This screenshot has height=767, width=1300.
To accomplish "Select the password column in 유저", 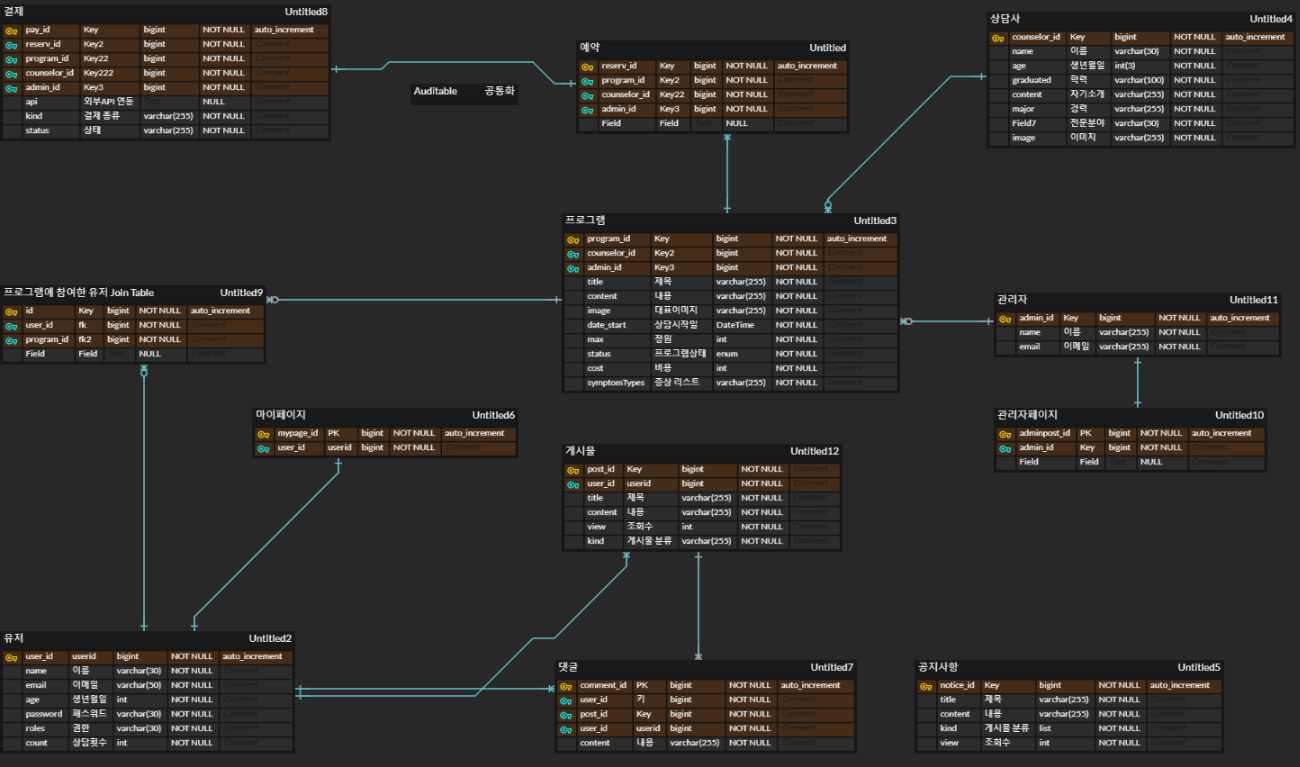I will (44, 714).
